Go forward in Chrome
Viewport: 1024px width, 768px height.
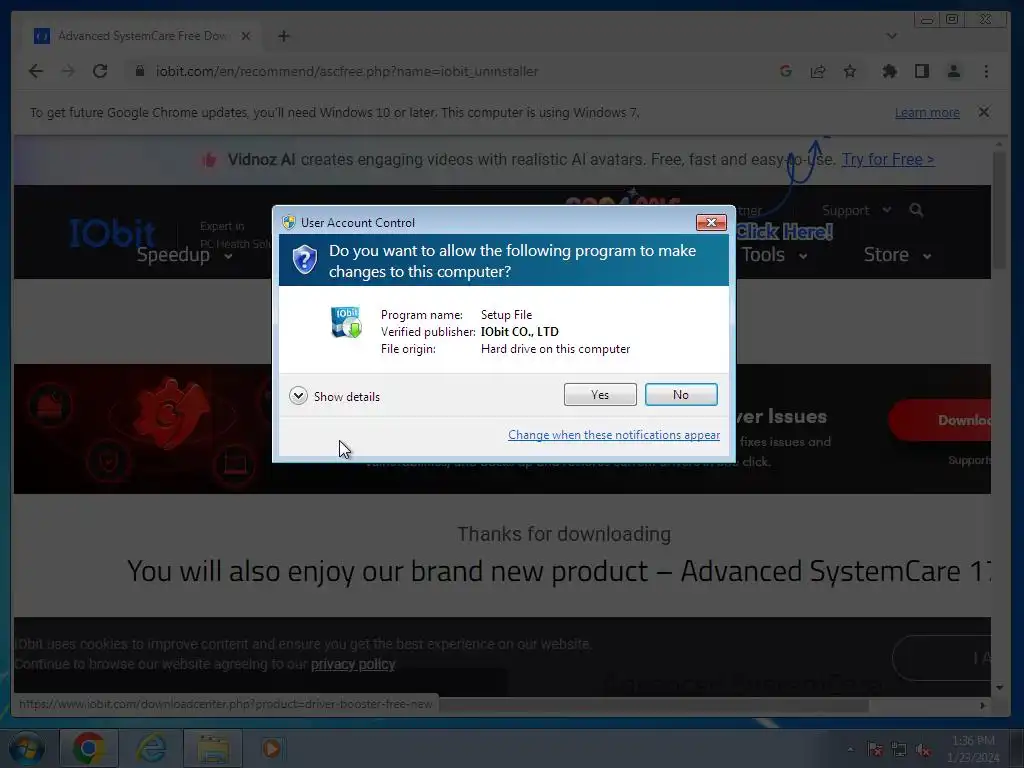(x=68, y=71)
